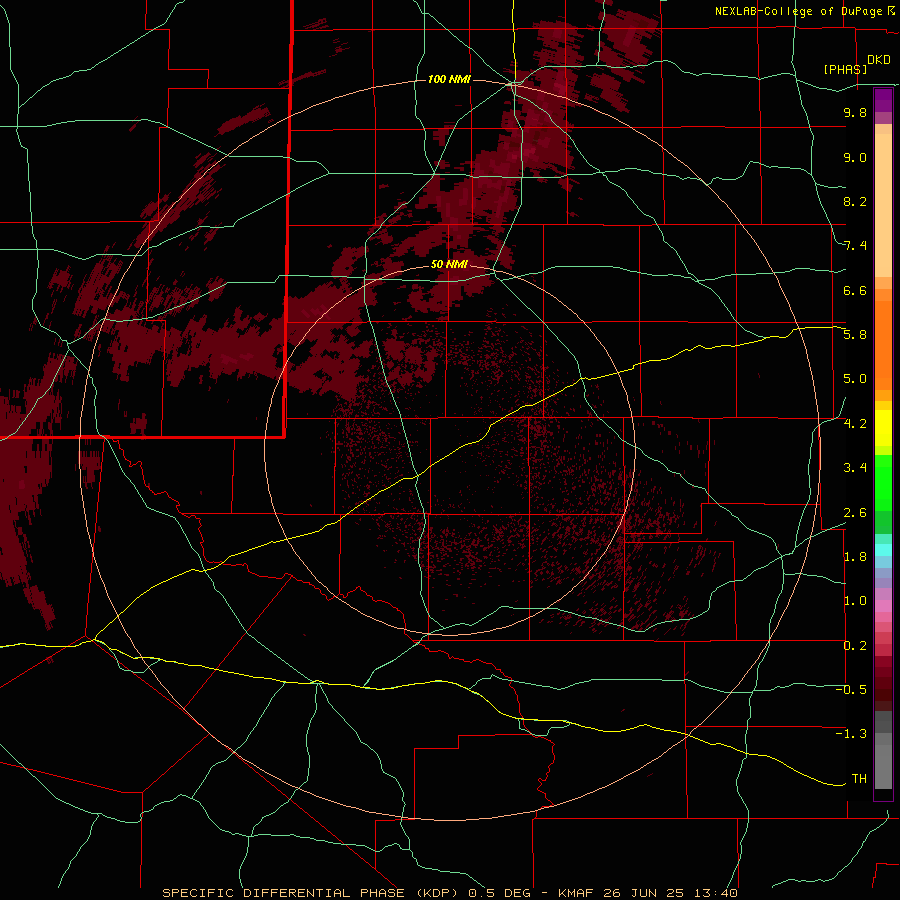Screen dimensions: 900x900
Task: Click the 50 NMI range ring label
Action: [449, 264]
